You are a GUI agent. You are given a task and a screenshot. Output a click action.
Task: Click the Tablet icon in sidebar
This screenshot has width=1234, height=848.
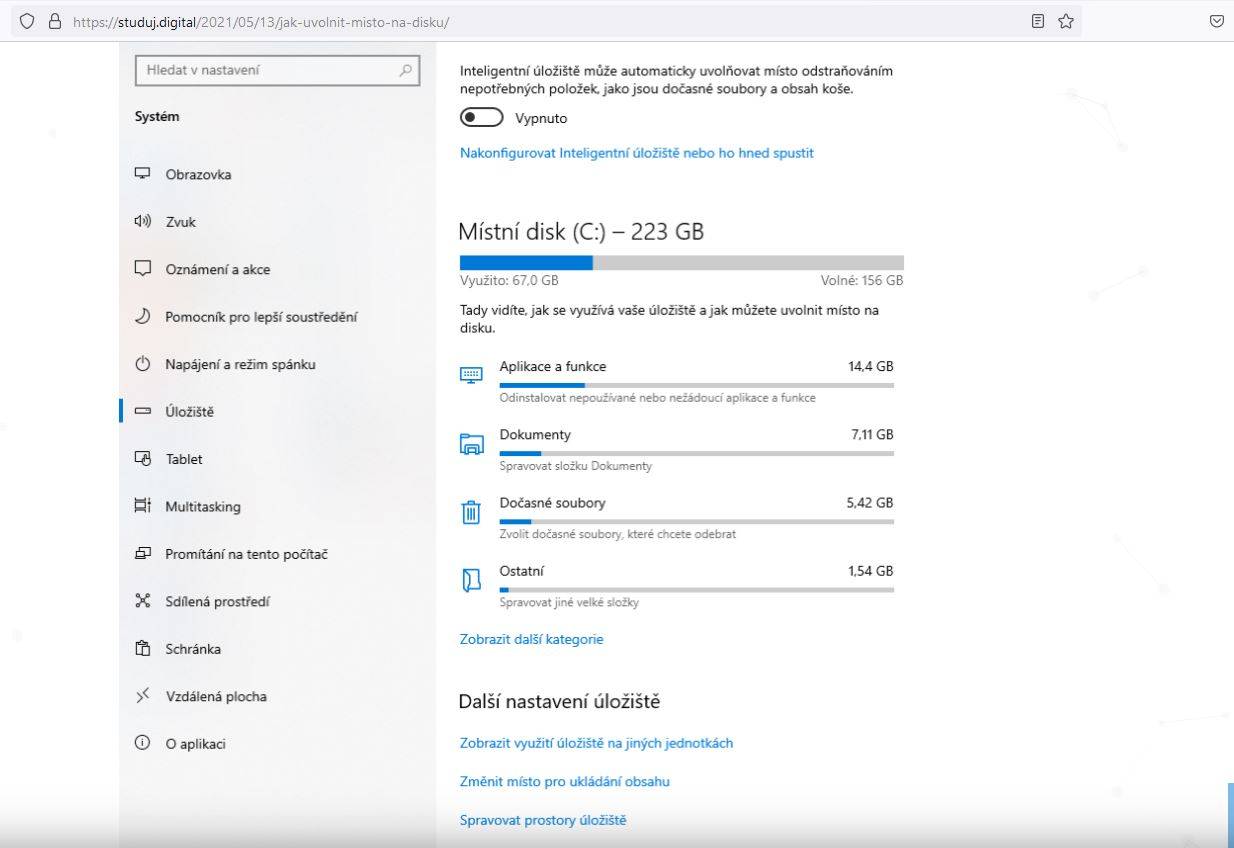[x=142, y=459]
